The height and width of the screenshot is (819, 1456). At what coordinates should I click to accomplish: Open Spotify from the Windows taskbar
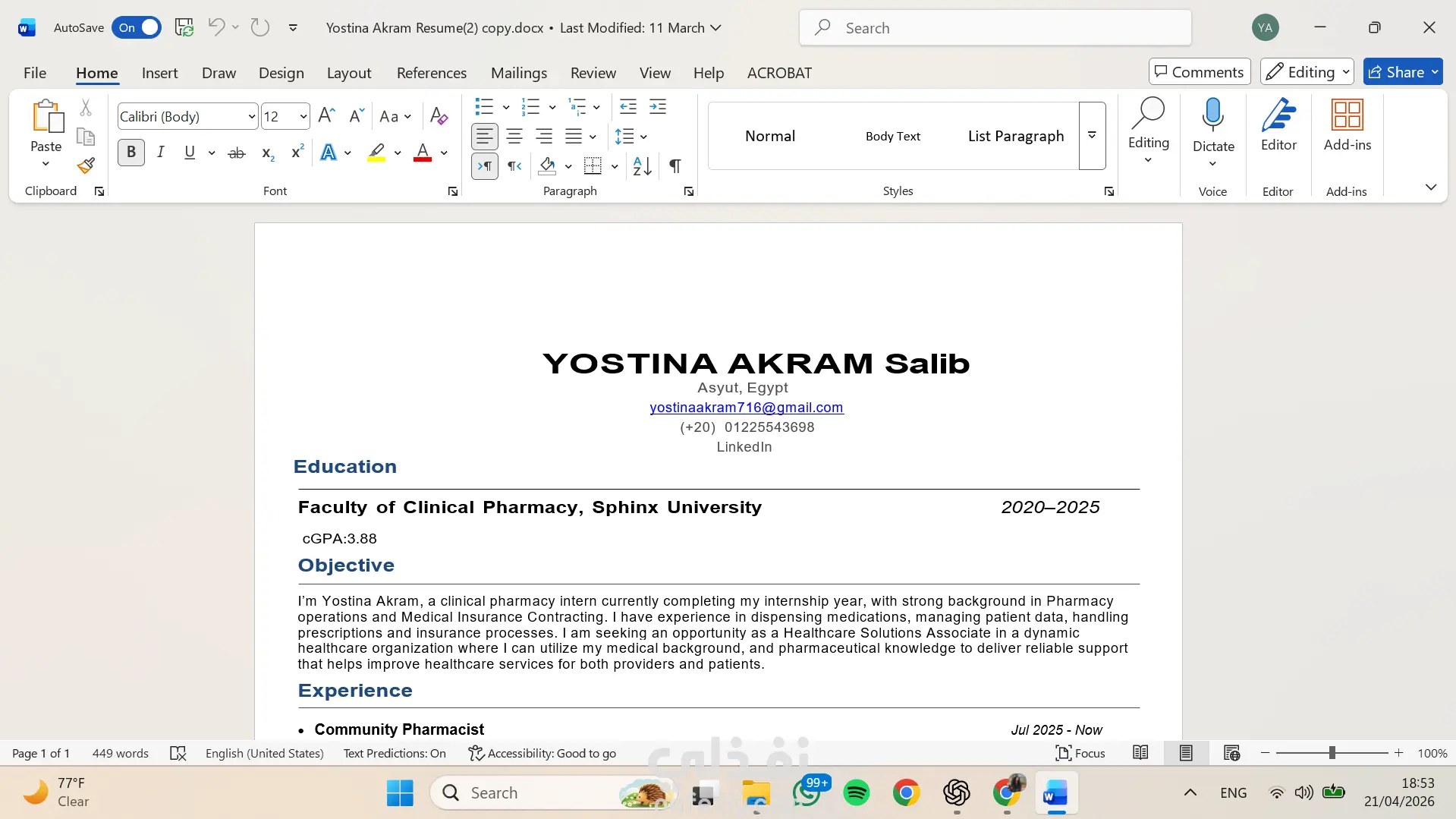pos(857,793)
